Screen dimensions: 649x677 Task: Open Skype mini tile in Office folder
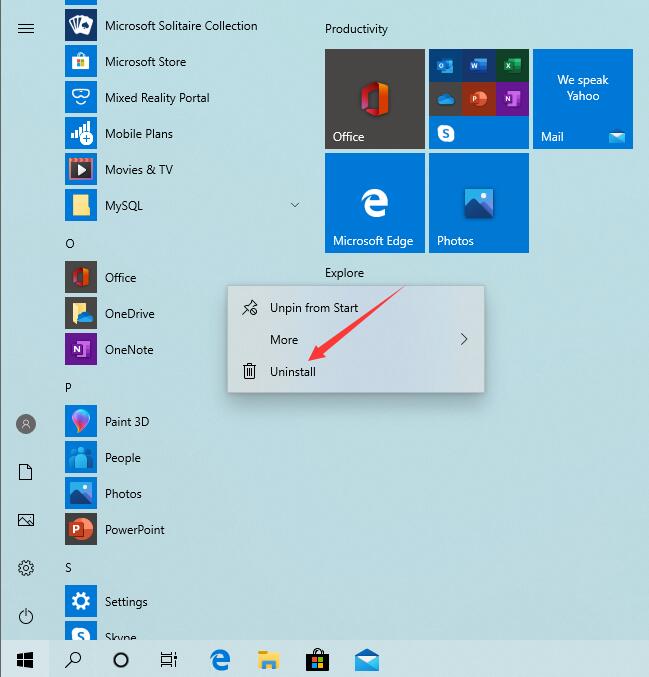click(x=446, y=133)
